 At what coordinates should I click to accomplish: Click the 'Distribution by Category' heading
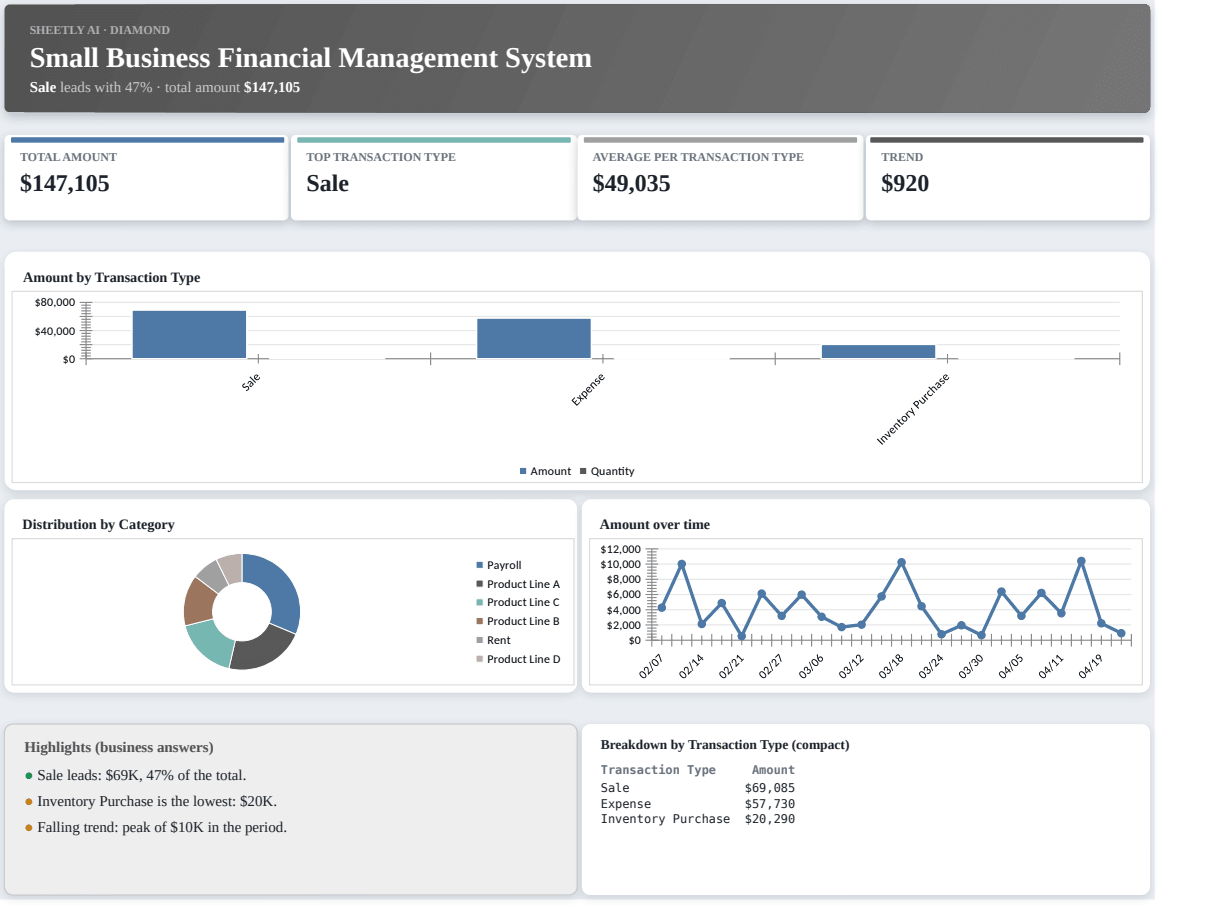coord(98,525)
